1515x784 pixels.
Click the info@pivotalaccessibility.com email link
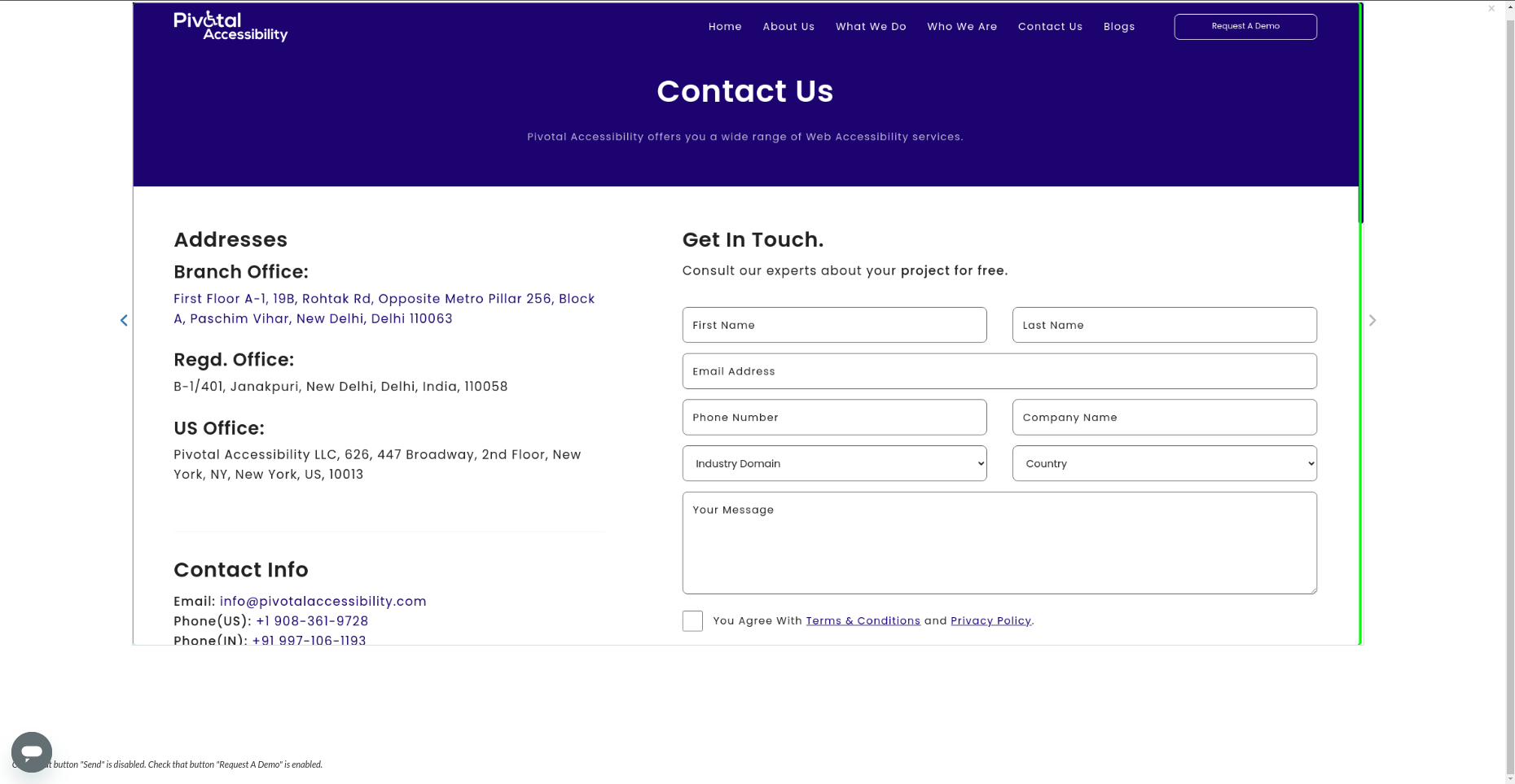(323, 602)
